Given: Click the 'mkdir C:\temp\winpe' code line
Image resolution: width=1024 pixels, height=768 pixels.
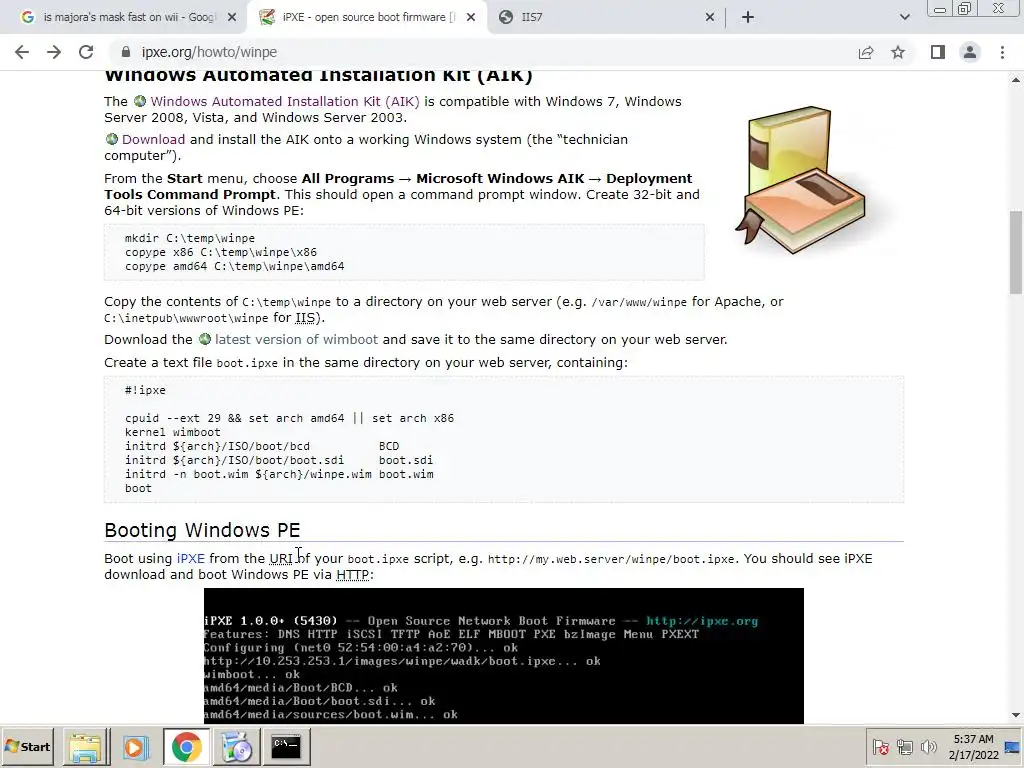Looking at the screenshot, I should pyautogui.click(x=190, y=238).
